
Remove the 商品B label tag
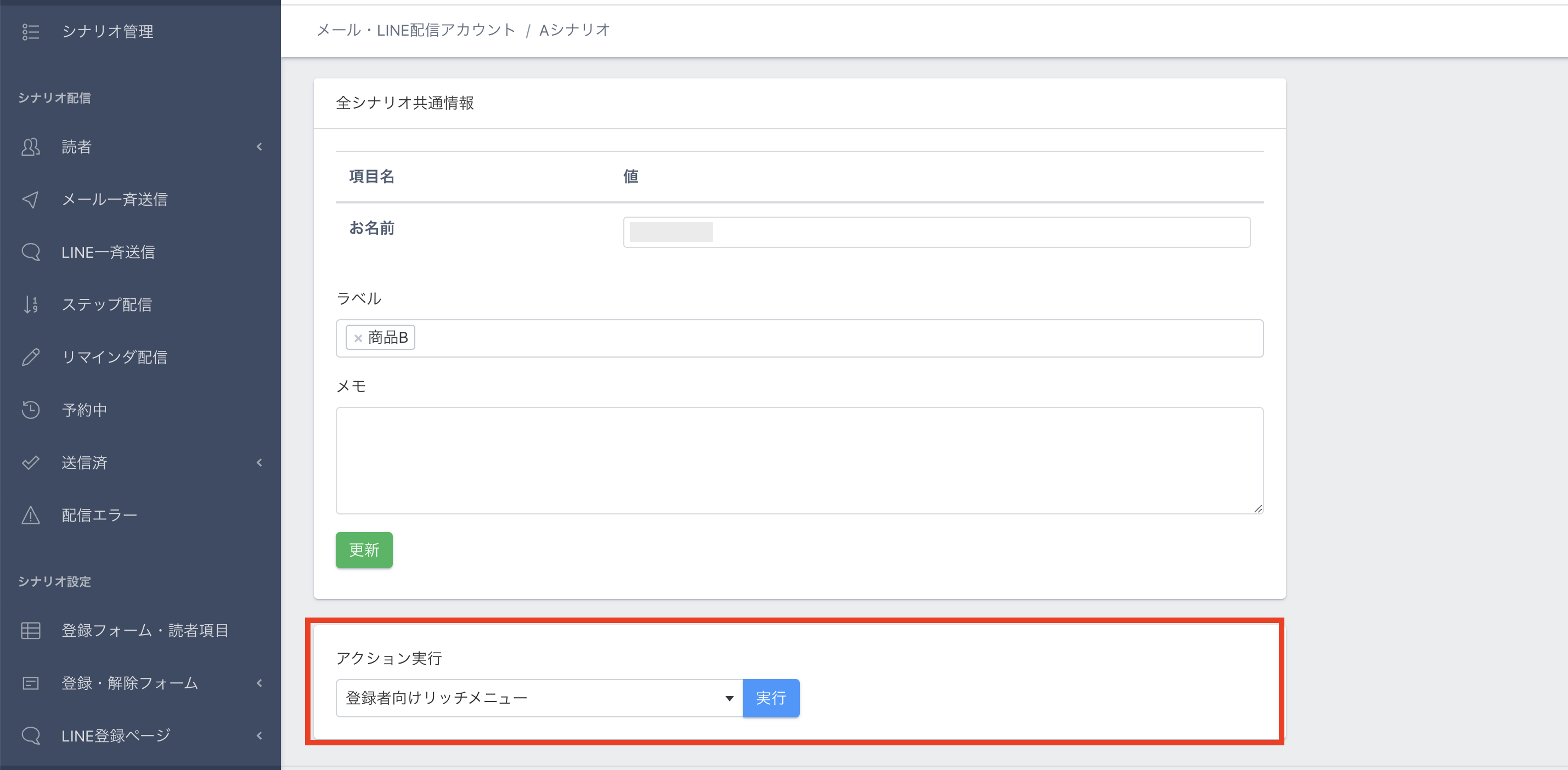point(358,338)
